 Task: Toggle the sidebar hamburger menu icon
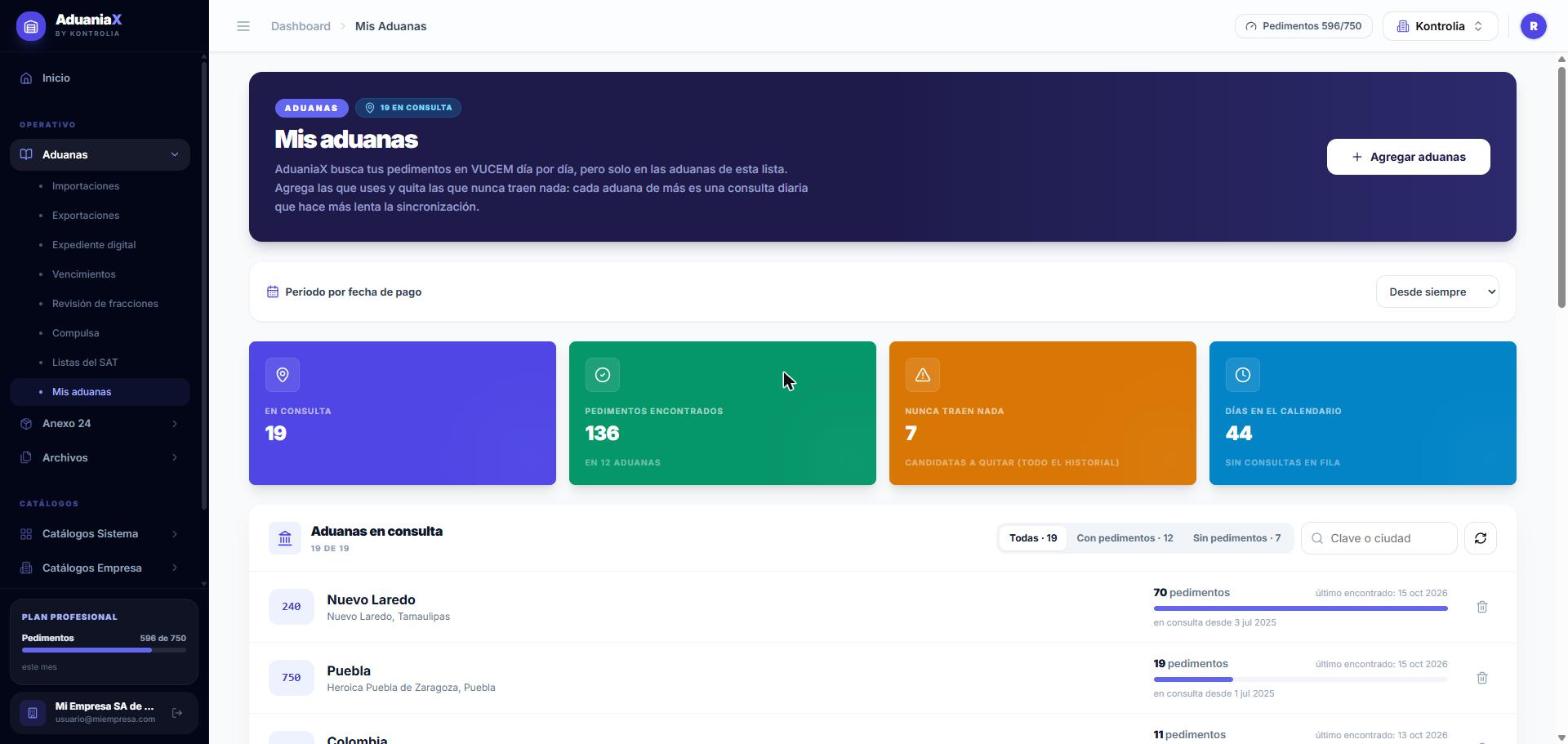243,26
